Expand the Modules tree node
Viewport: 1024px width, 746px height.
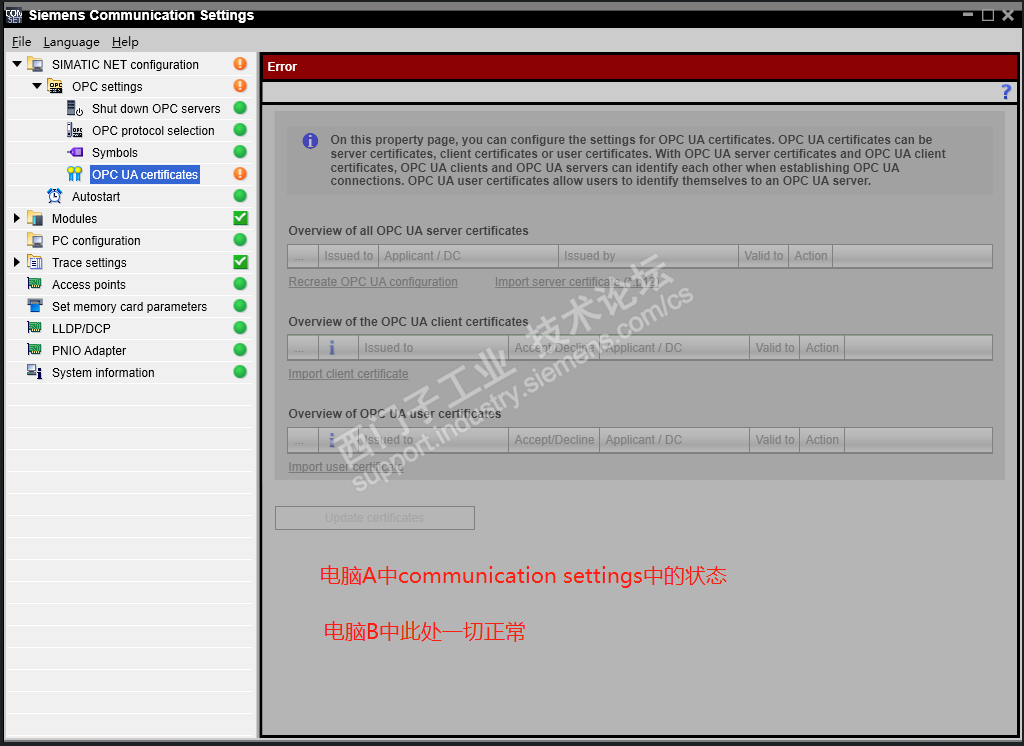pos(17,218)
